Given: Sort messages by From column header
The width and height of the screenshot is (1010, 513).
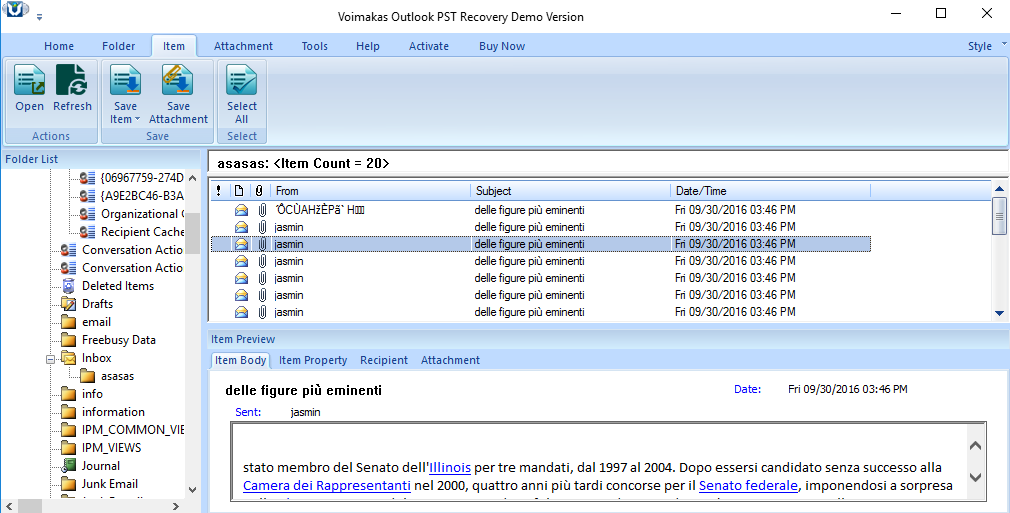Looking at the screenshot, I should click(x=371, y=191).
